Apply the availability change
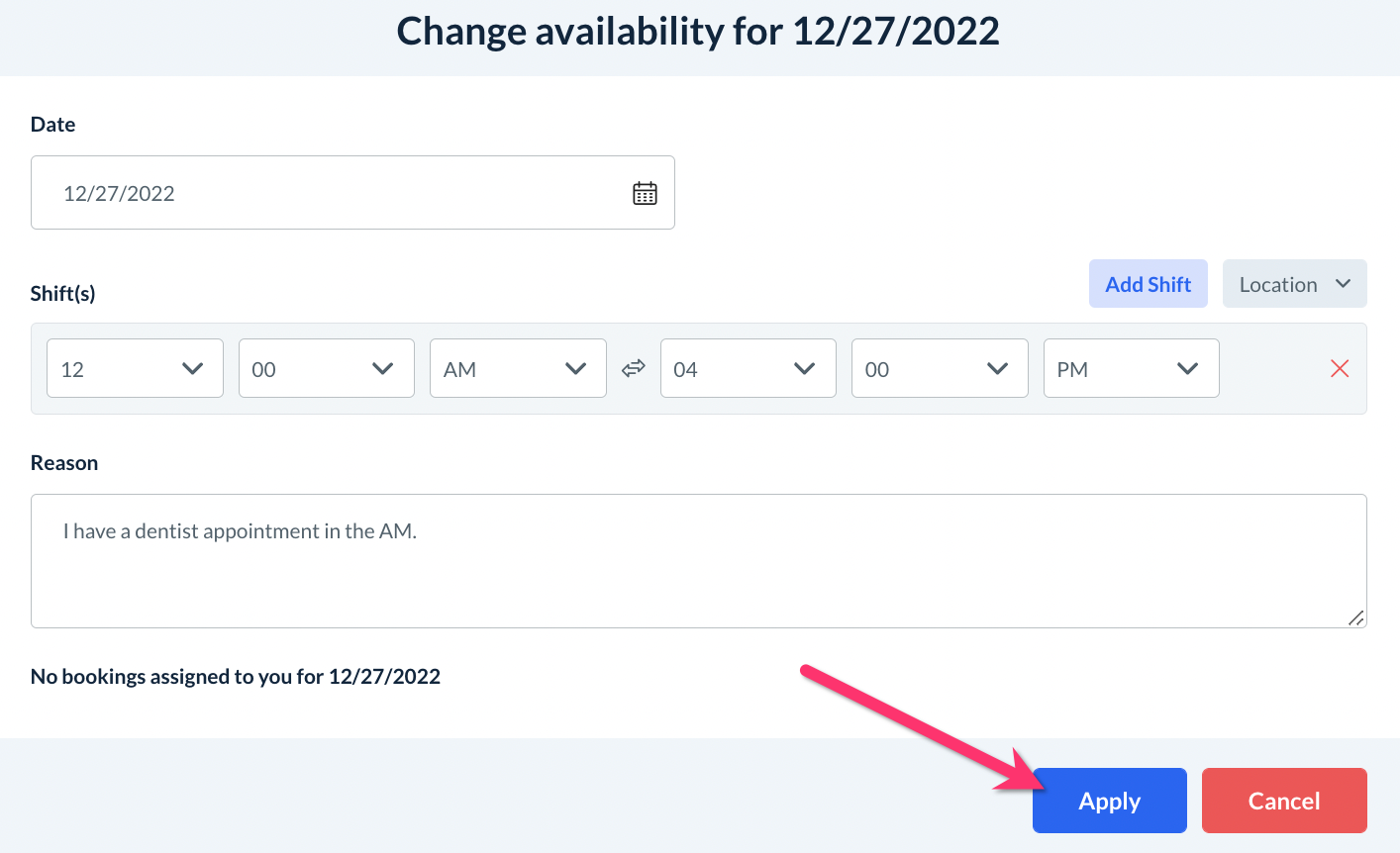This screenshot has width=1400, height=853. coord(1109,801)
